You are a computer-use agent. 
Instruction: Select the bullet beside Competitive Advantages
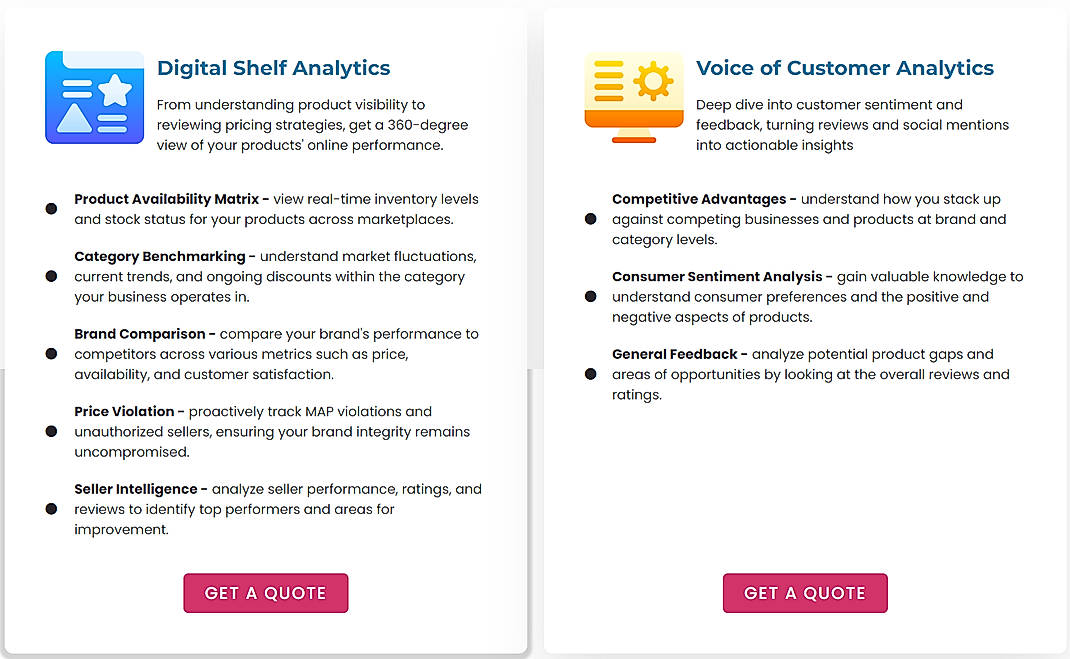click(x=590, y=219)
